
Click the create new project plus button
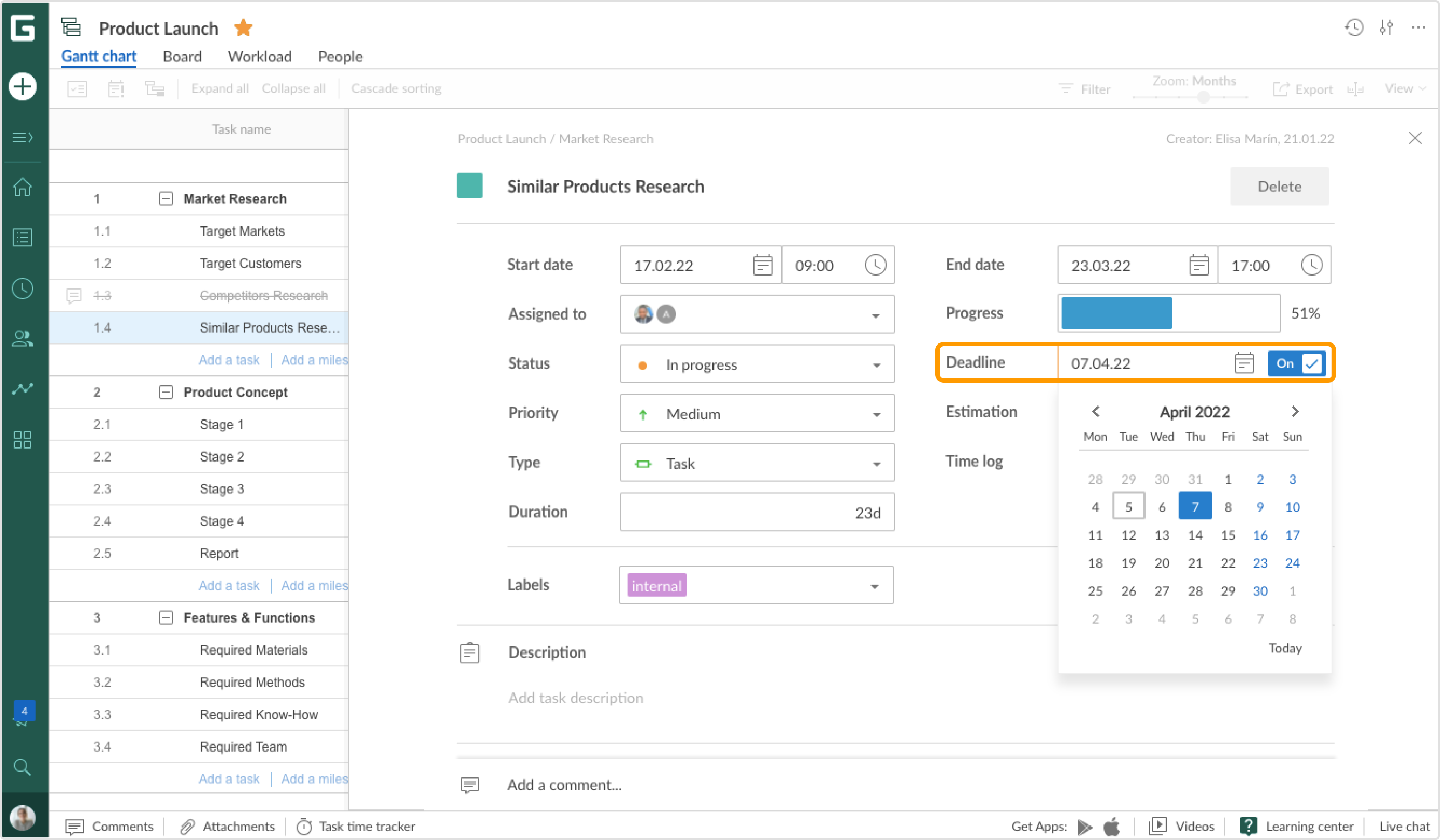pos(22,86)
